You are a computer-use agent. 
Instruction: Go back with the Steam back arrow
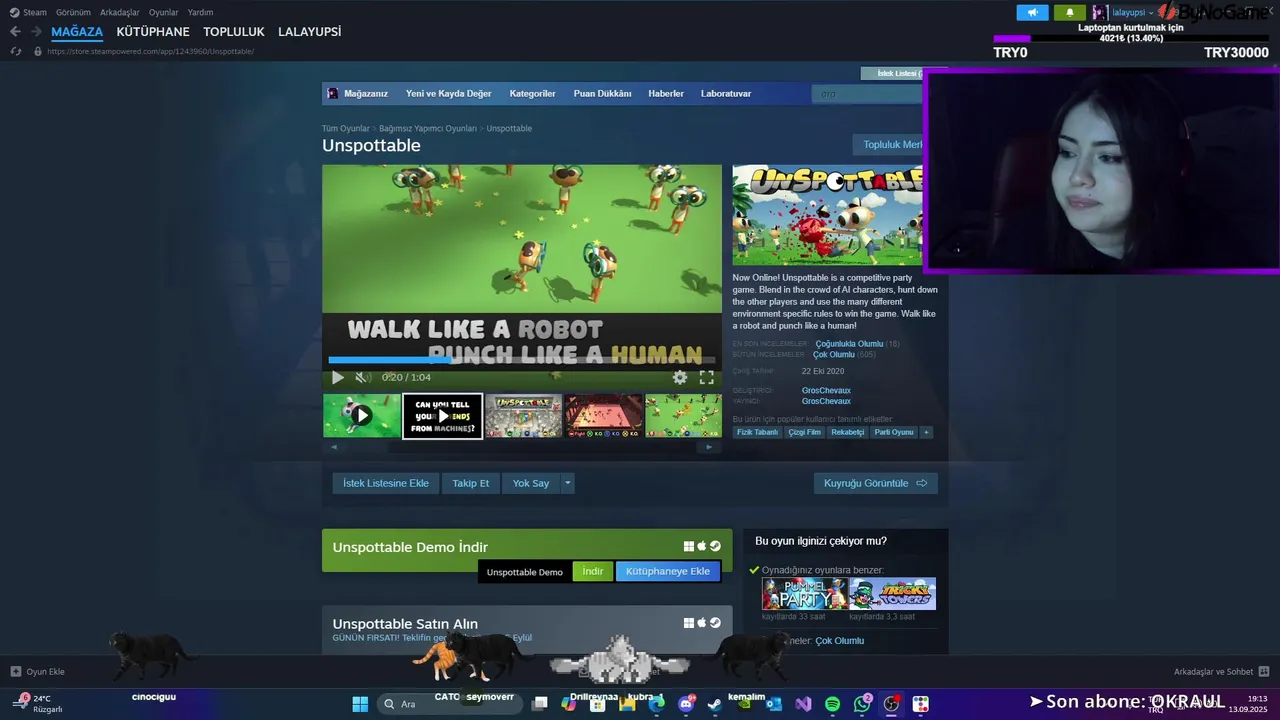pyautogui.click(x=15, y=32)
